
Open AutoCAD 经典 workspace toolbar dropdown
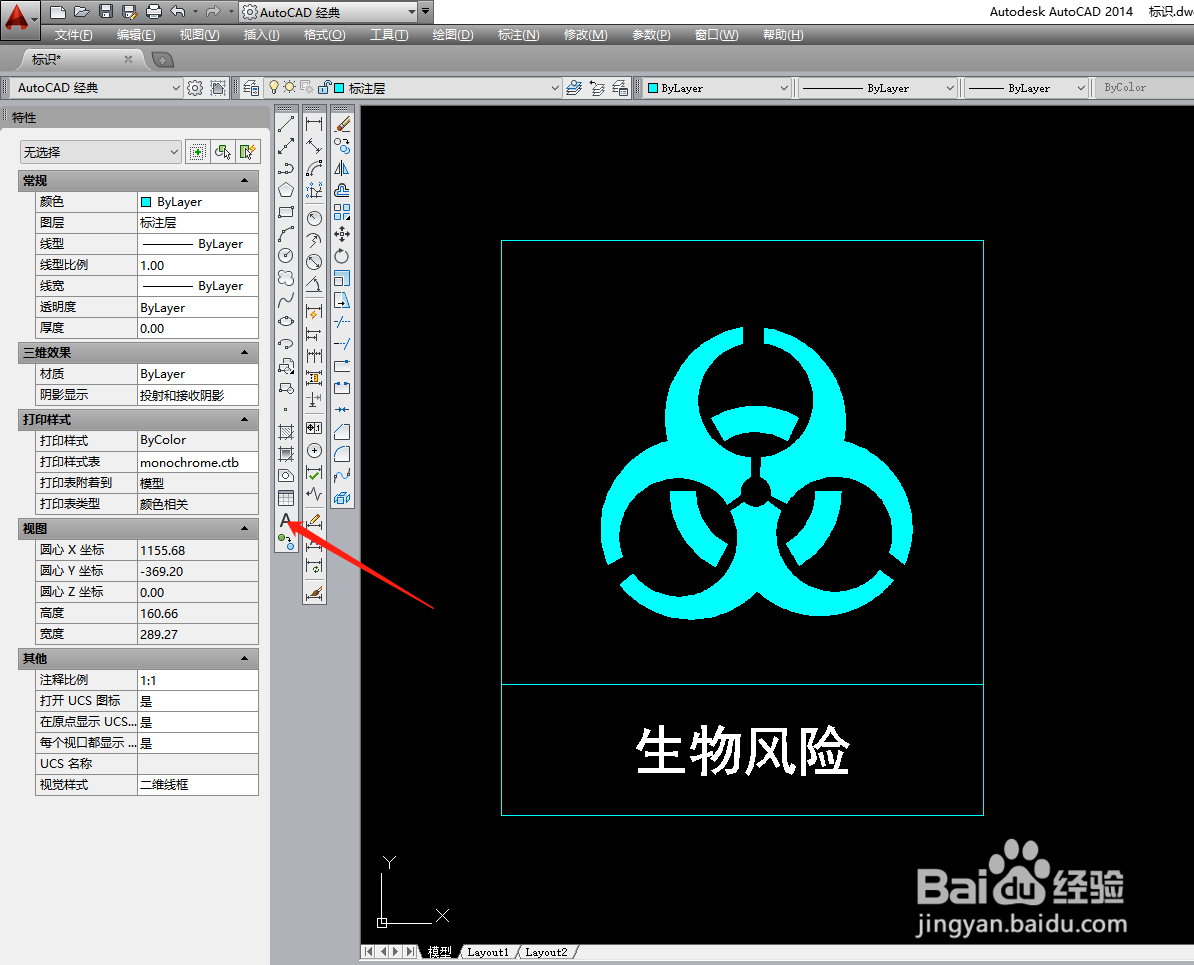click(175, 88)
